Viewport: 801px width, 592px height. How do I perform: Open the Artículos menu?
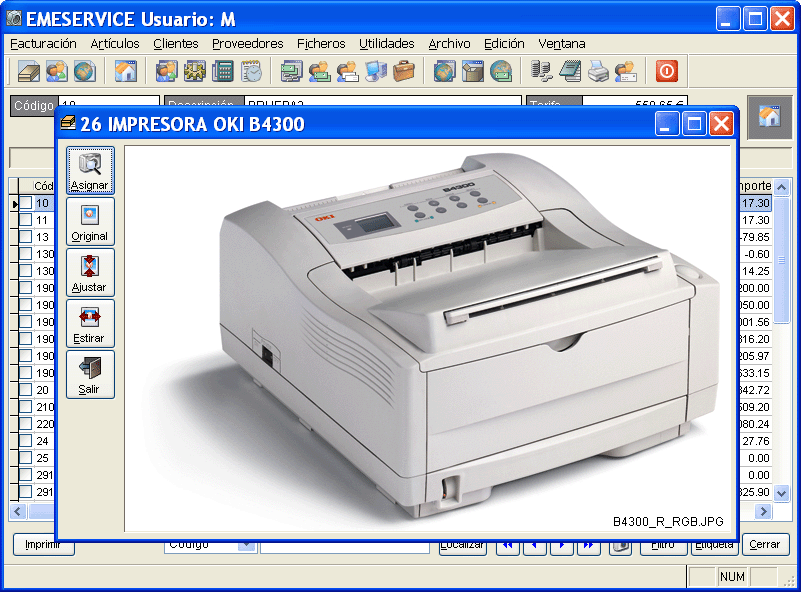115,44
